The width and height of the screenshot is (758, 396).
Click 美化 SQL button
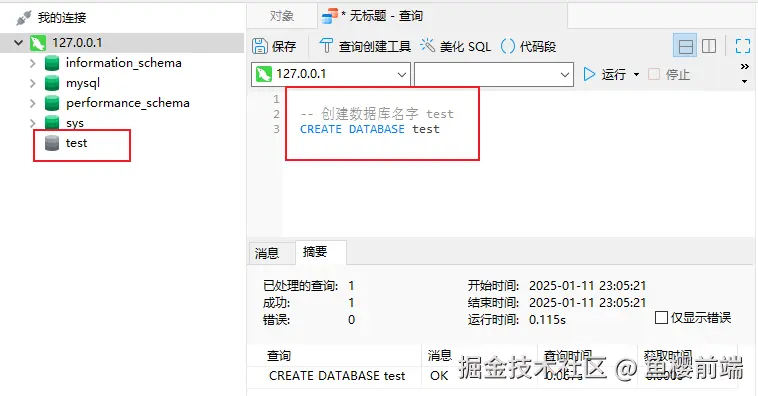pos(455,46)
